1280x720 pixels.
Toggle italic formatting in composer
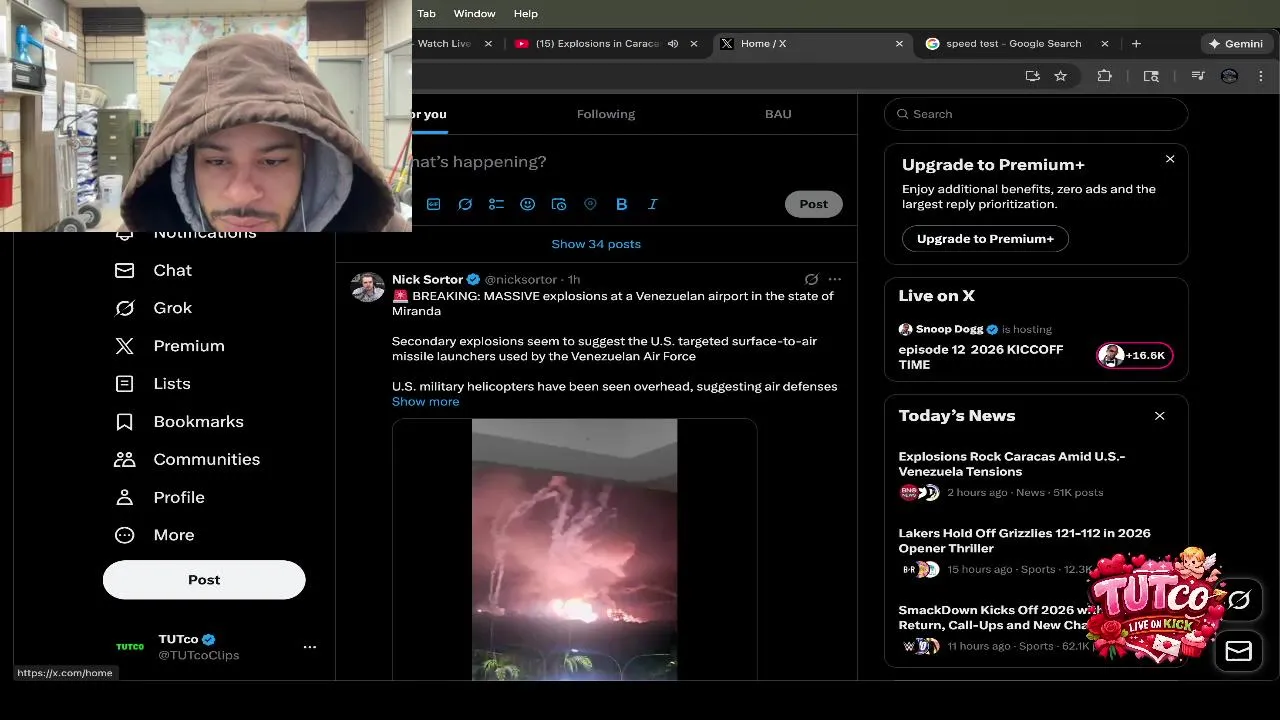(653, 204)
